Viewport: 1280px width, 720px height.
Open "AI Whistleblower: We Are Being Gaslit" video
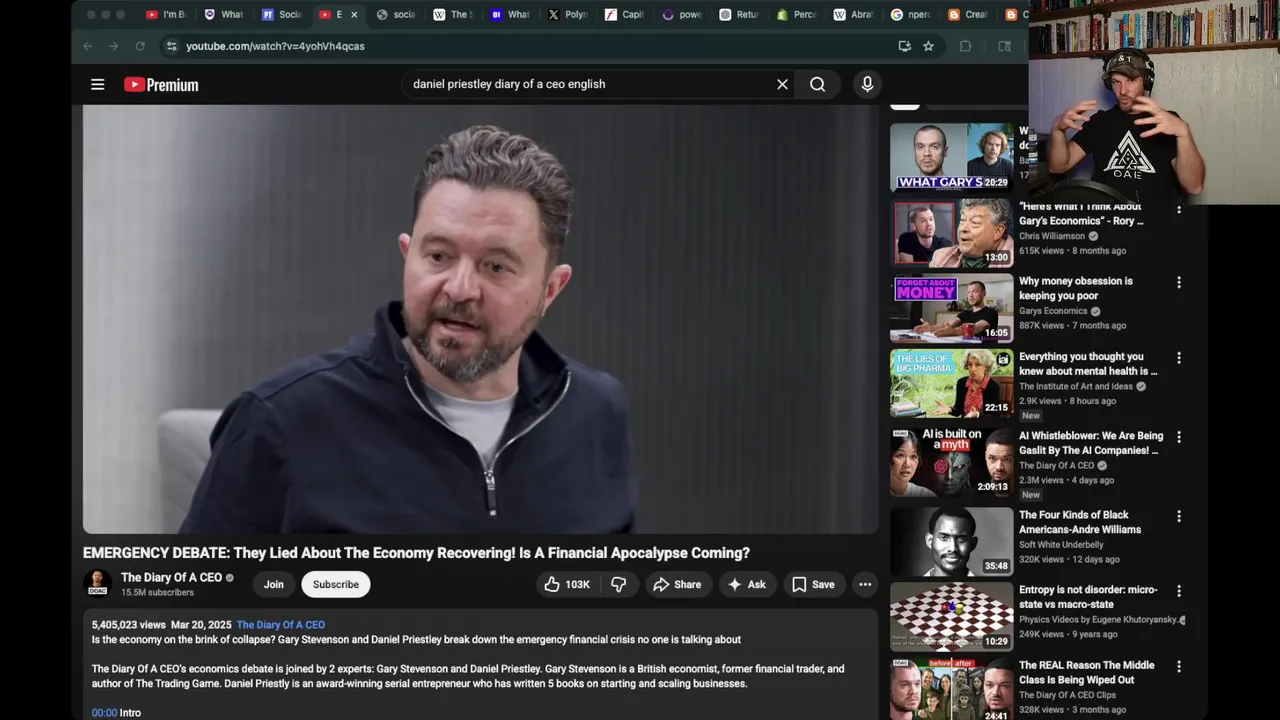click(1091, 443)
